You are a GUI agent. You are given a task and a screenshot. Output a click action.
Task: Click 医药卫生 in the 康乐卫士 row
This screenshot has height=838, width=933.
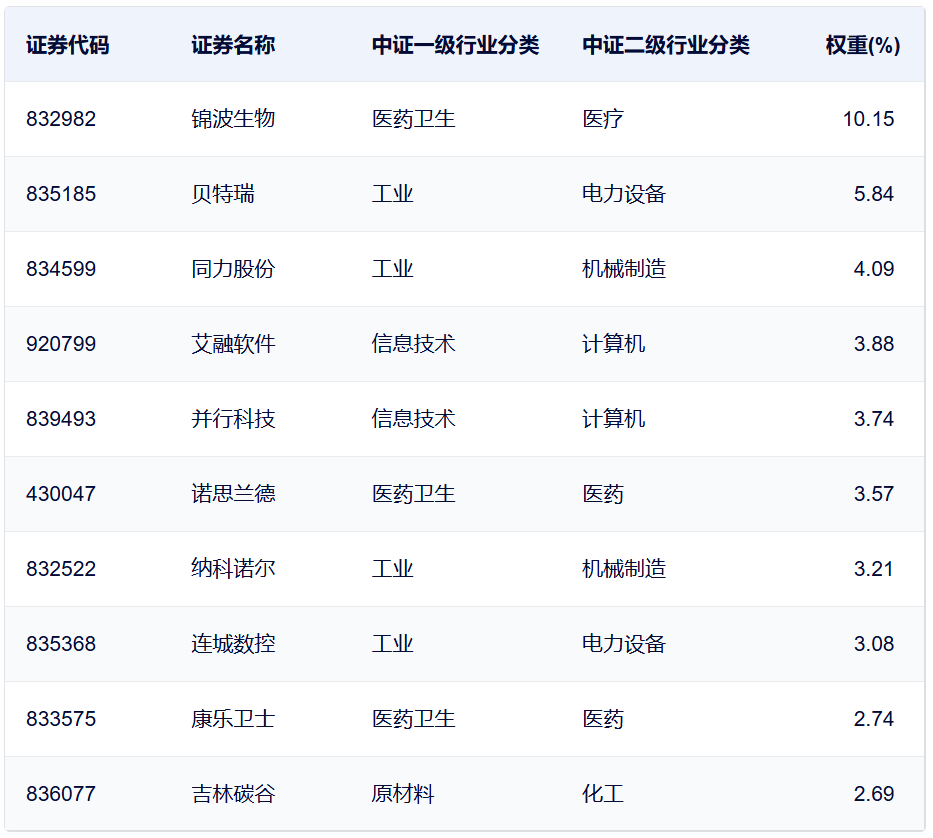414,719
